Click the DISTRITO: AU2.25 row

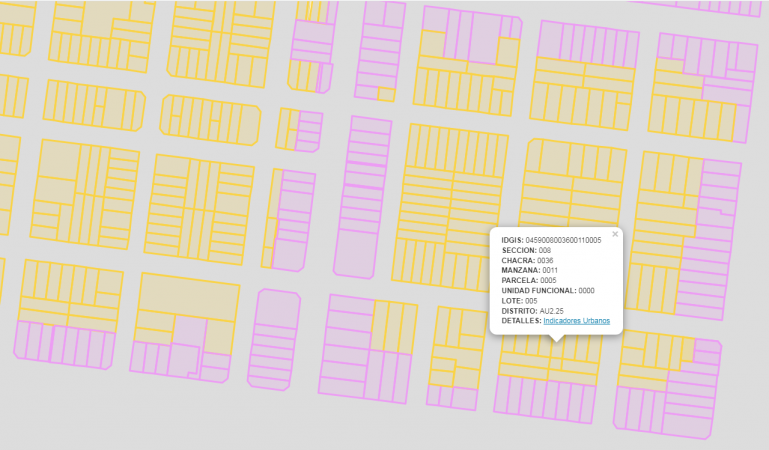click(533, 311)
